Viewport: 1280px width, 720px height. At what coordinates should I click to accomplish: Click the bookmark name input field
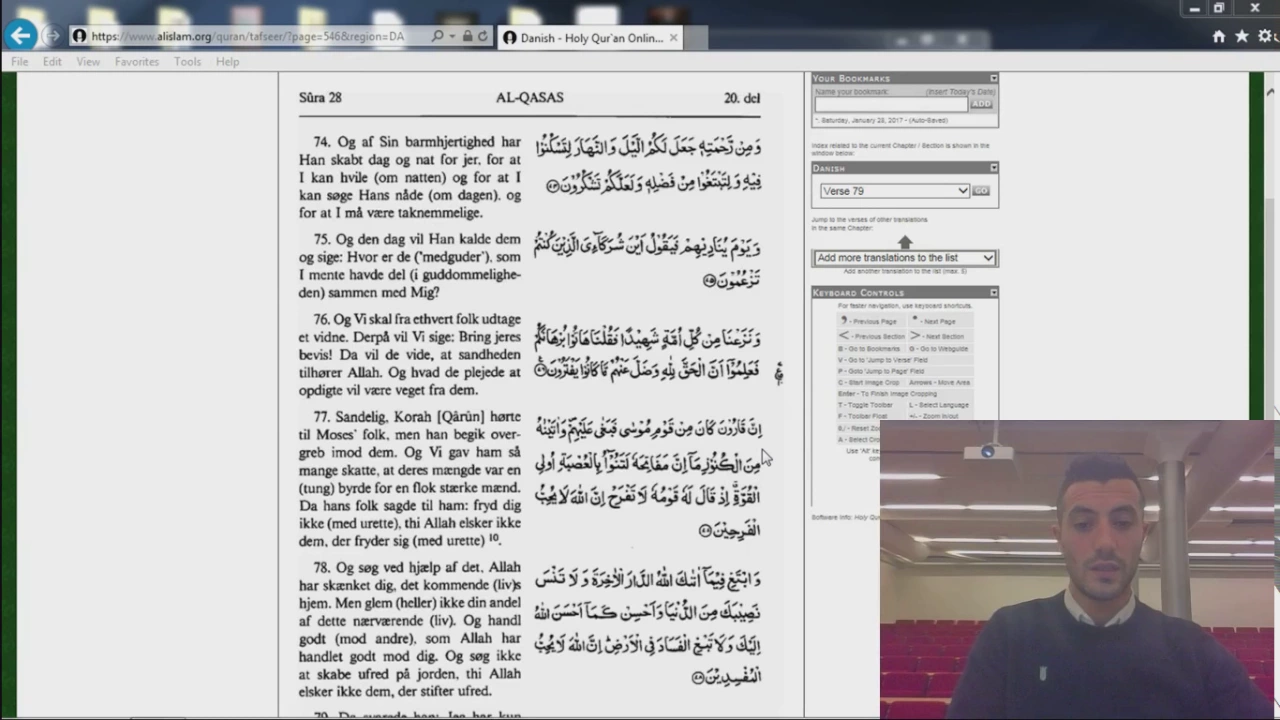(891, 104)
